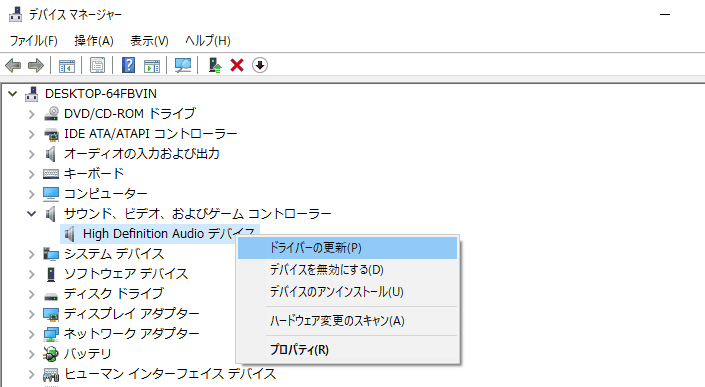Click the Device Manager title bar icon
This screenshot has height=387, width=705.
tap(15, 14)
